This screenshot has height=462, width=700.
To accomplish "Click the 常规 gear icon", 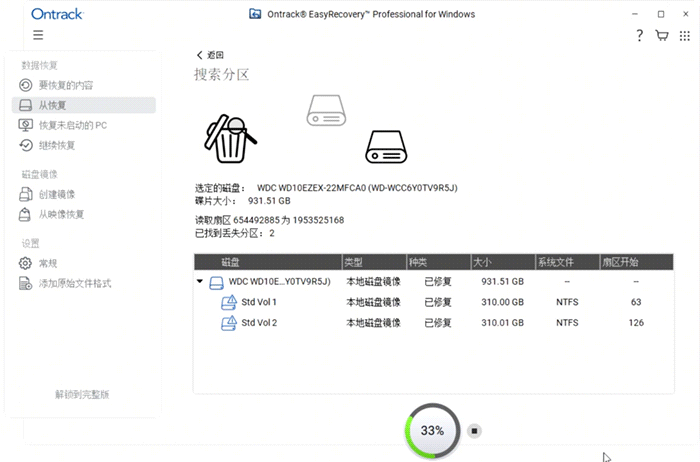I will click(x=25, y=263).
